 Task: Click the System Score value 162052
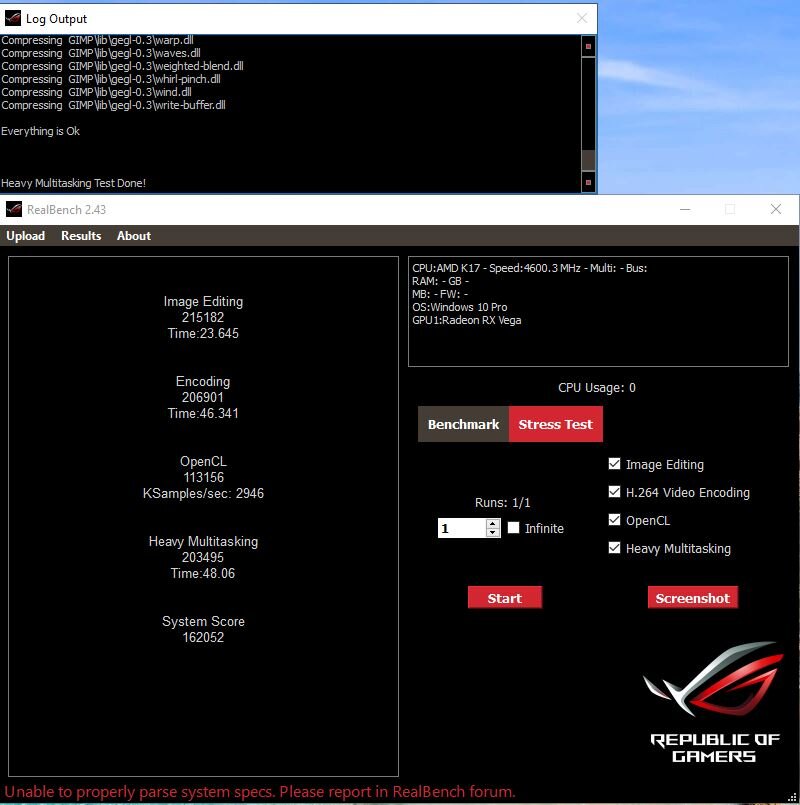[x=203, y=637]
